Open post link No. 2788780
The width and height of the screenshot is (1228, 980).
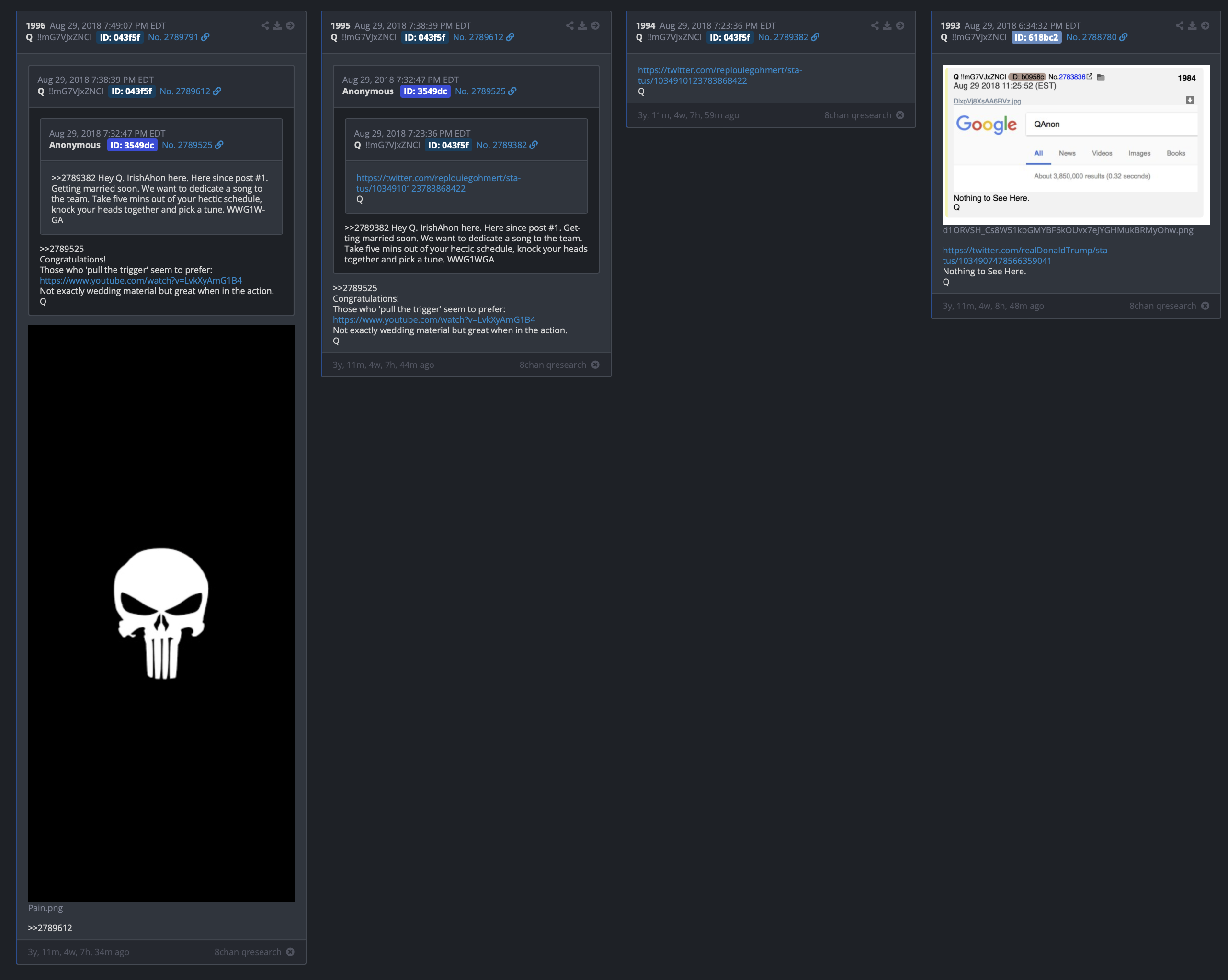tap(1092, 37)
